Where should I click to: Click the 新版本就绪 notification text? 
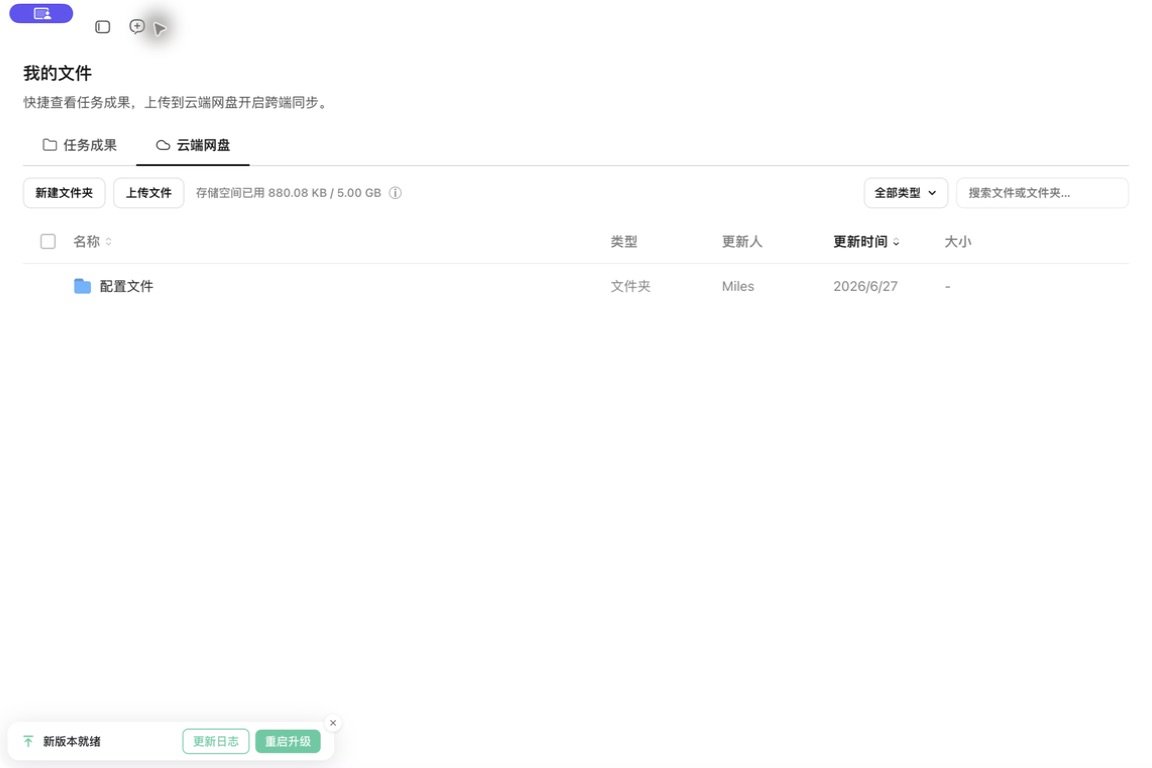[x=72, y=742]
